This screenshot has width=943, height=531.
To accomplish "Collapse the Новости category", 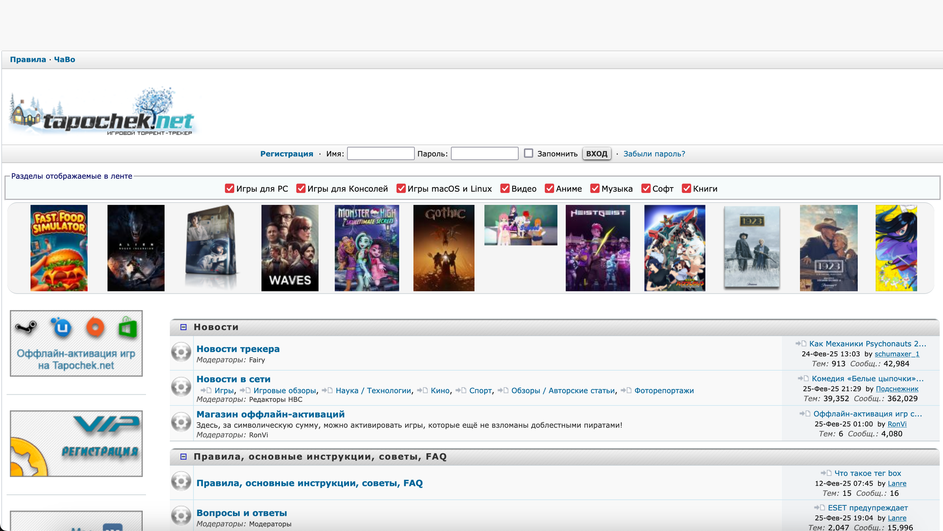I will pos(183,327).
